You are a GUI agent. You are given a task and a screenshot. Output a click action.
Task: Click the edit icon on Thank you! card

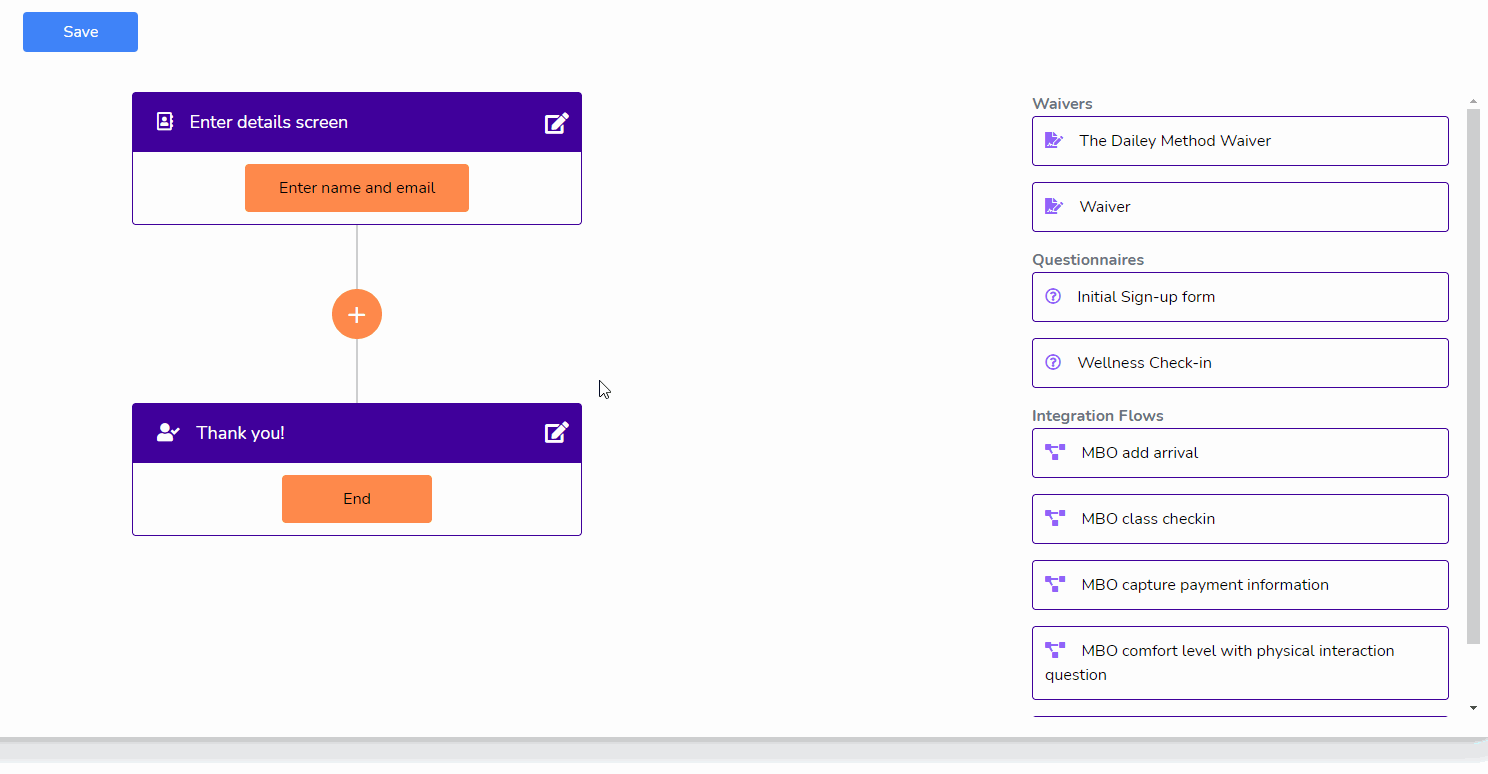coord(556,433)
